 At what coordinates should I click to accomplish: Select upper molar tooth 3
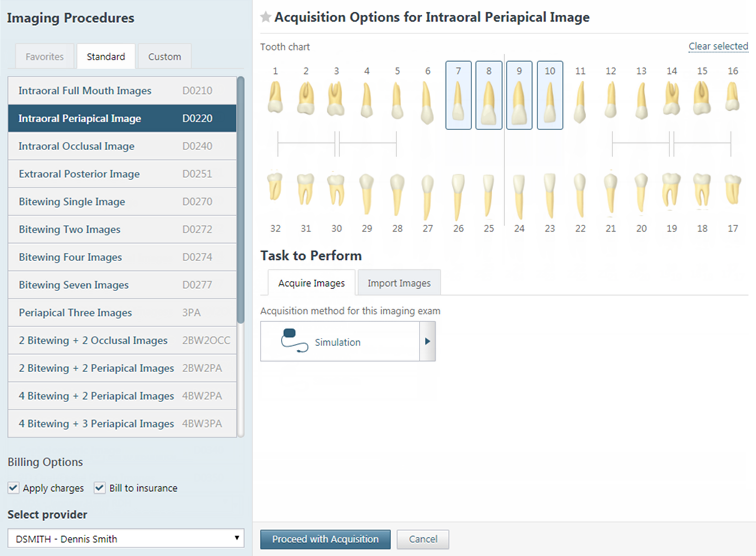point(336,97)
